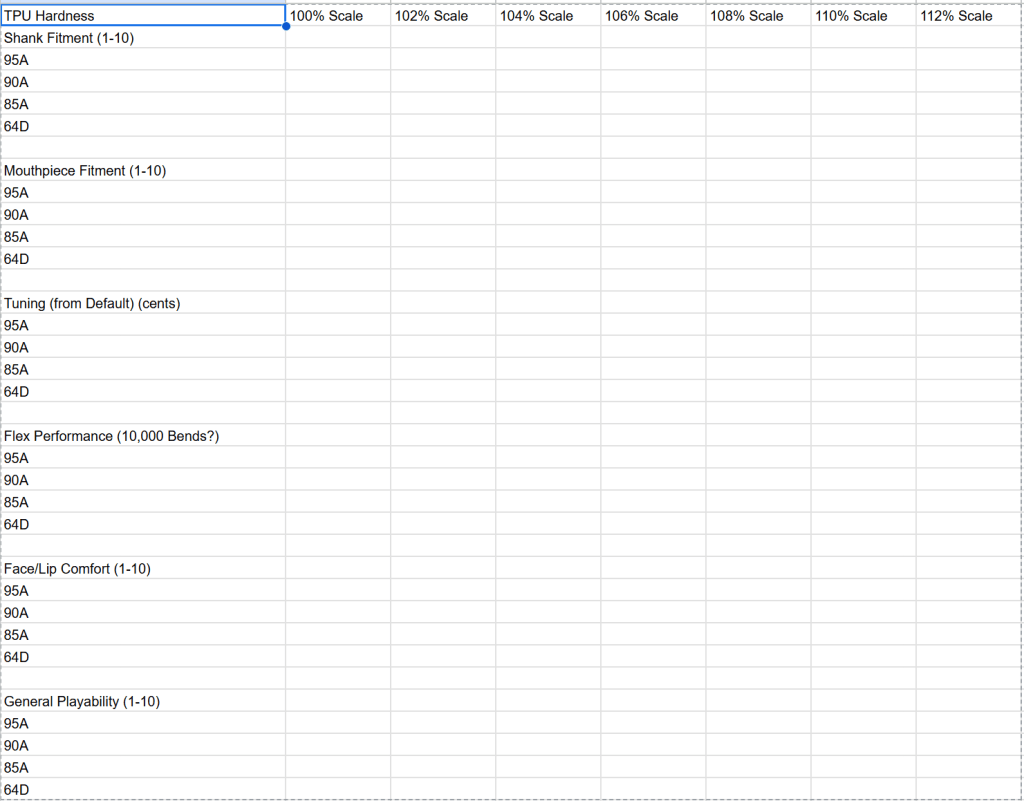The image size is (1024, 801).
Task: Select the Mouthpiece Fitment (1-10) label cell
Action: pyautogui.click(x=143, y=171)
